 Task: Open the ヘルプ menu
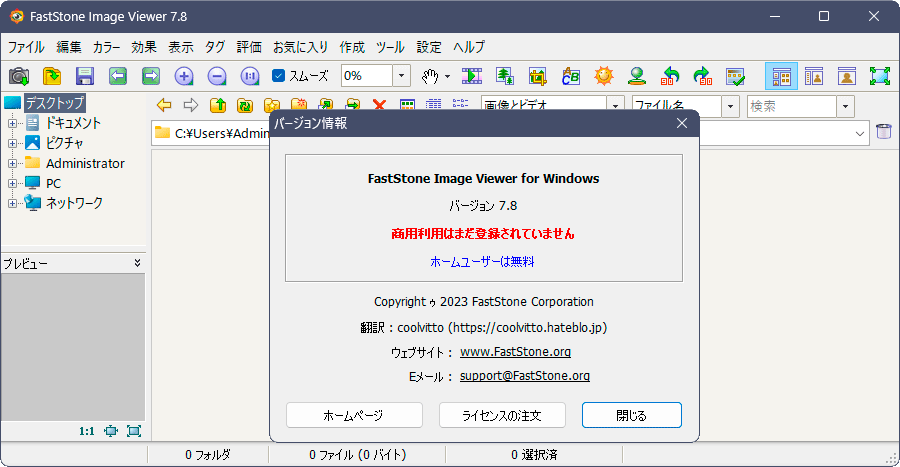(x=469, y=47)
